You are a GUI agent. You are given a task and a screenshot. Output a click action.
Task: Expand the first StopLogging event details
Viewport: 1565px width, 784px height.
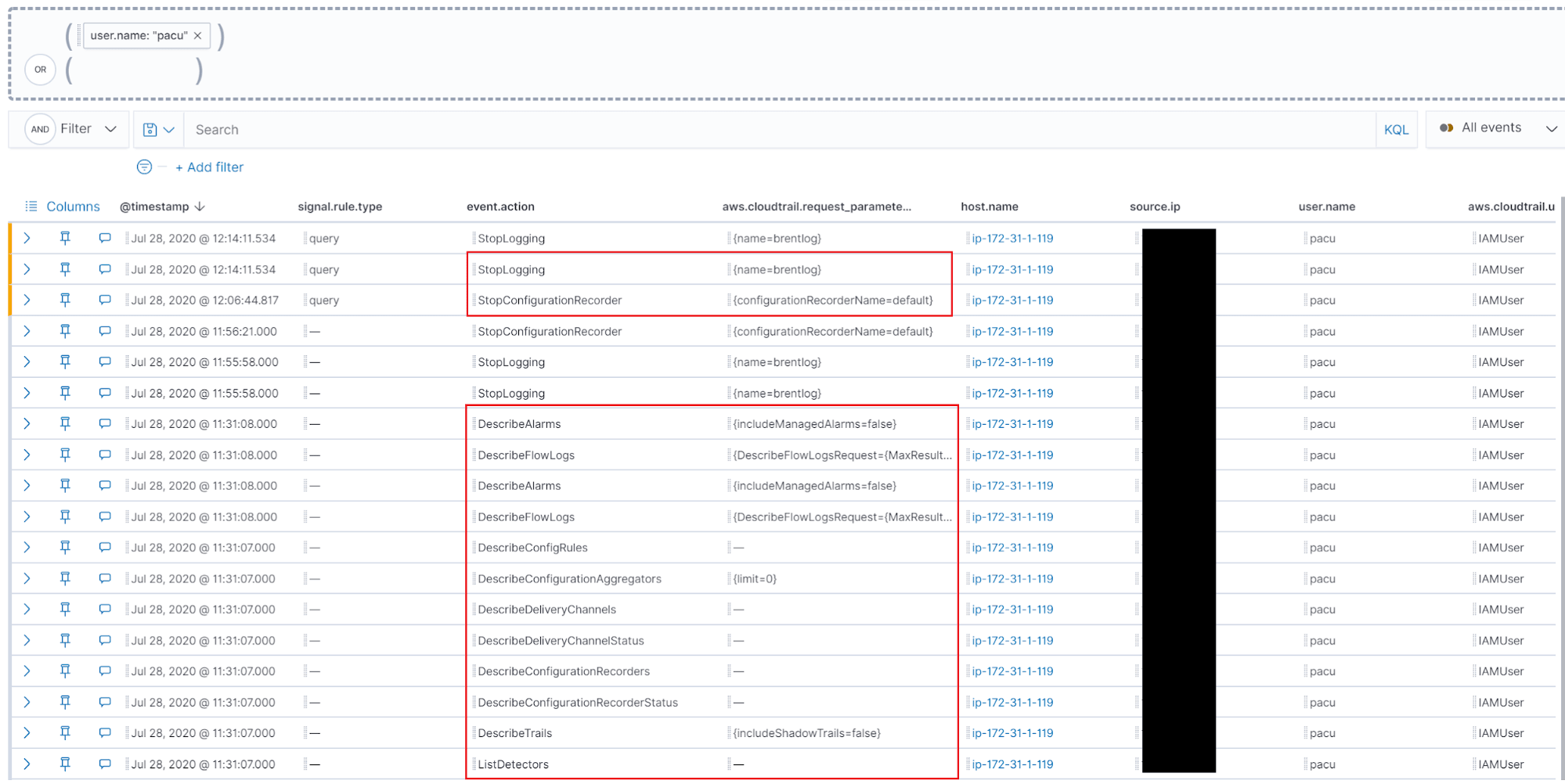pyautogui.click(x=27, y=238)
